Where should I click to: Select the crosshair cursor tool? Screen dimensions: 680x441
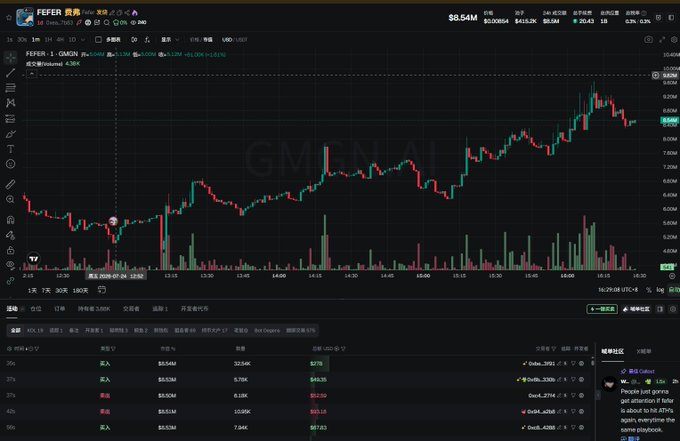tap(10, 57)
